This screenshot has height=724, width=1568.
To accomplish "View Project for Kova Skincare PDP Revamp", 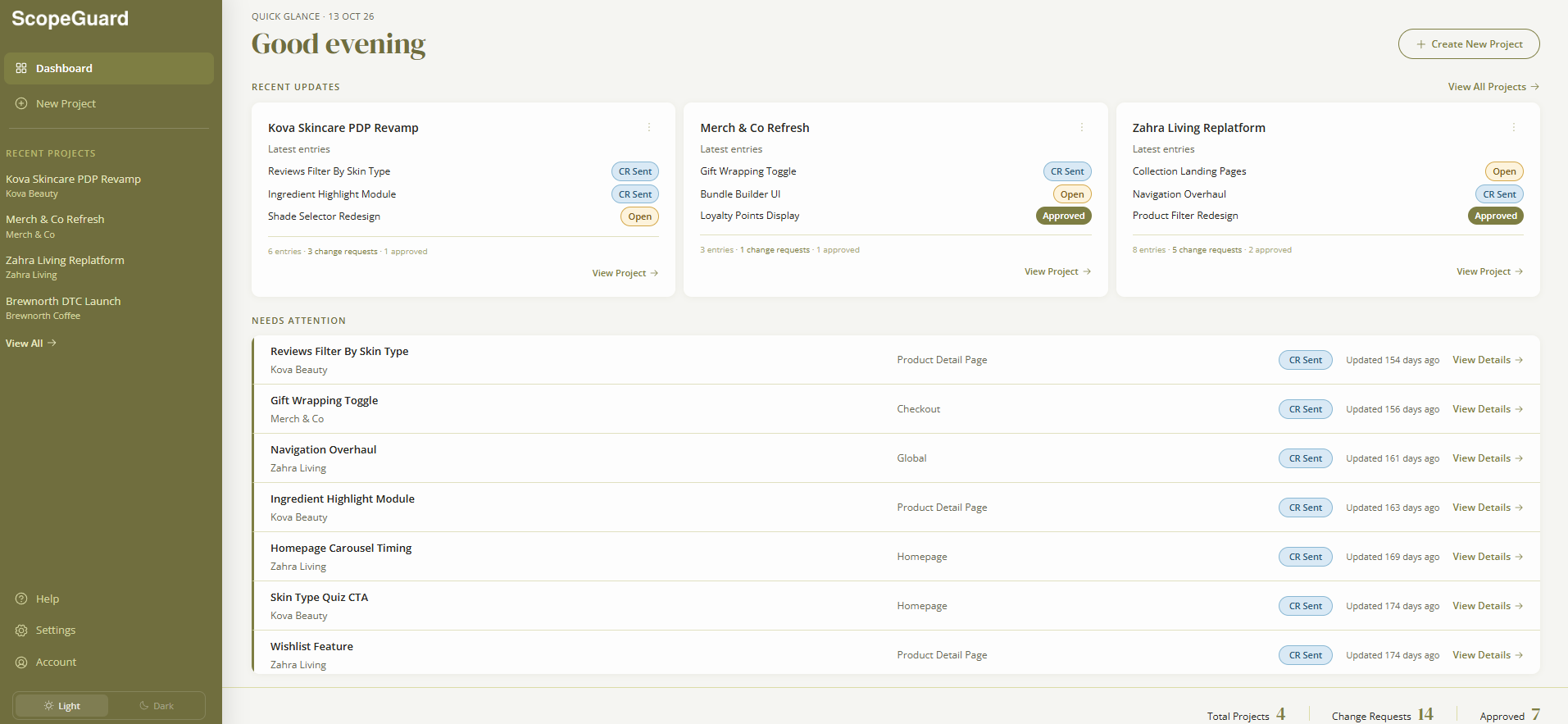I will point(625,273).
